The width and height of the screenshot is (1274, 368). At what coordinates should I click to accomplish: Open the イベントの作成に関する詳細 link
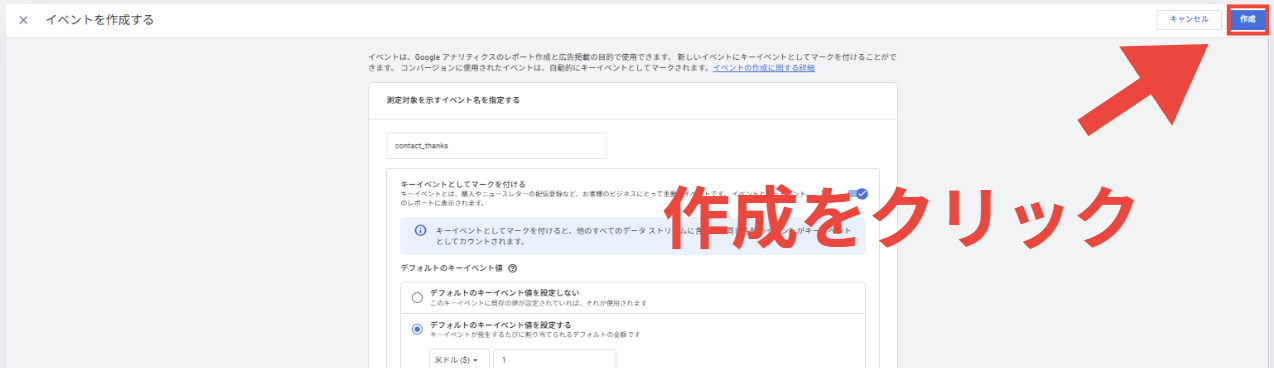click(x=763, y=68)
